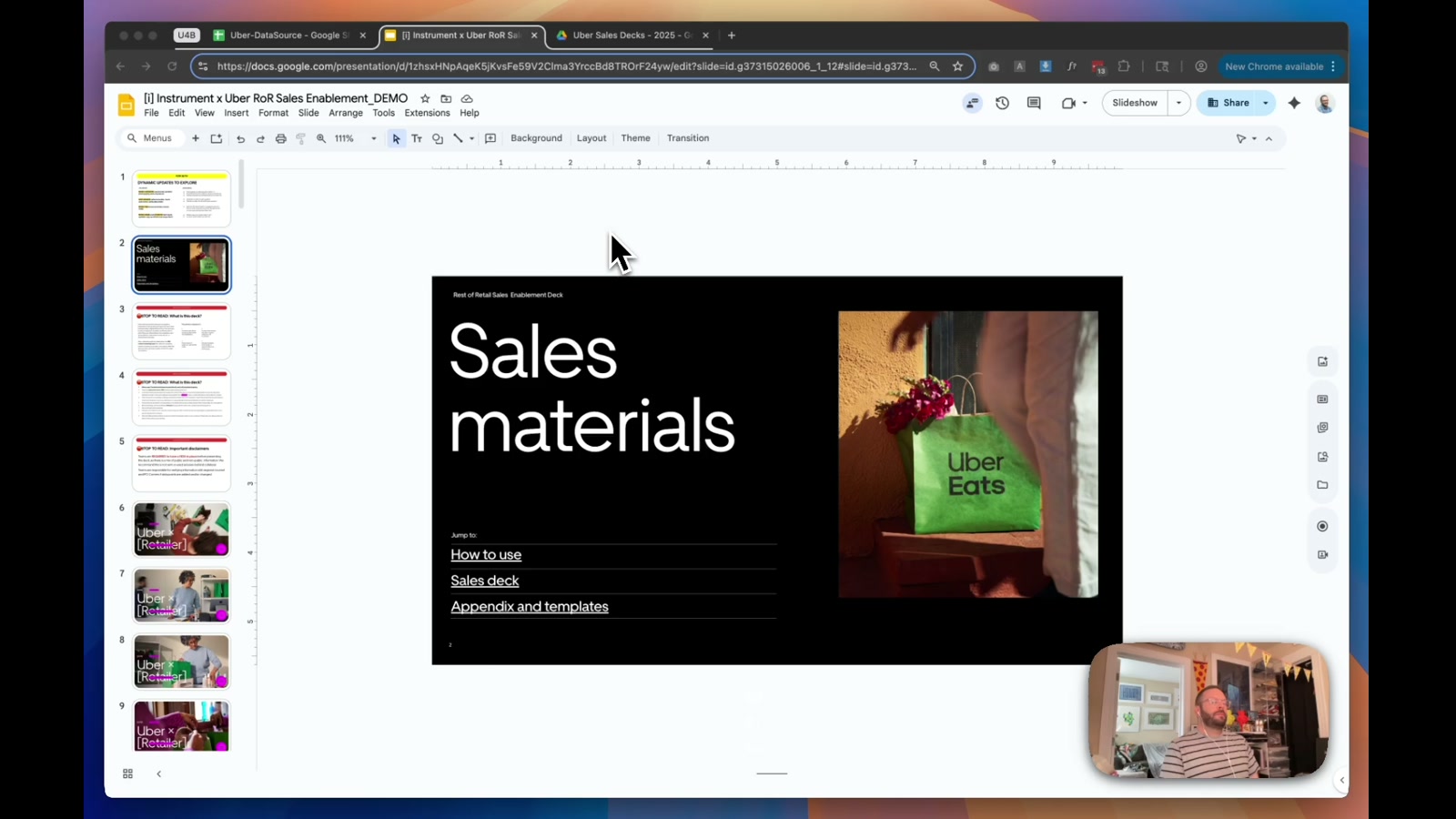Click the Uber Eats bag image on slide

click(x=968, y=454)
